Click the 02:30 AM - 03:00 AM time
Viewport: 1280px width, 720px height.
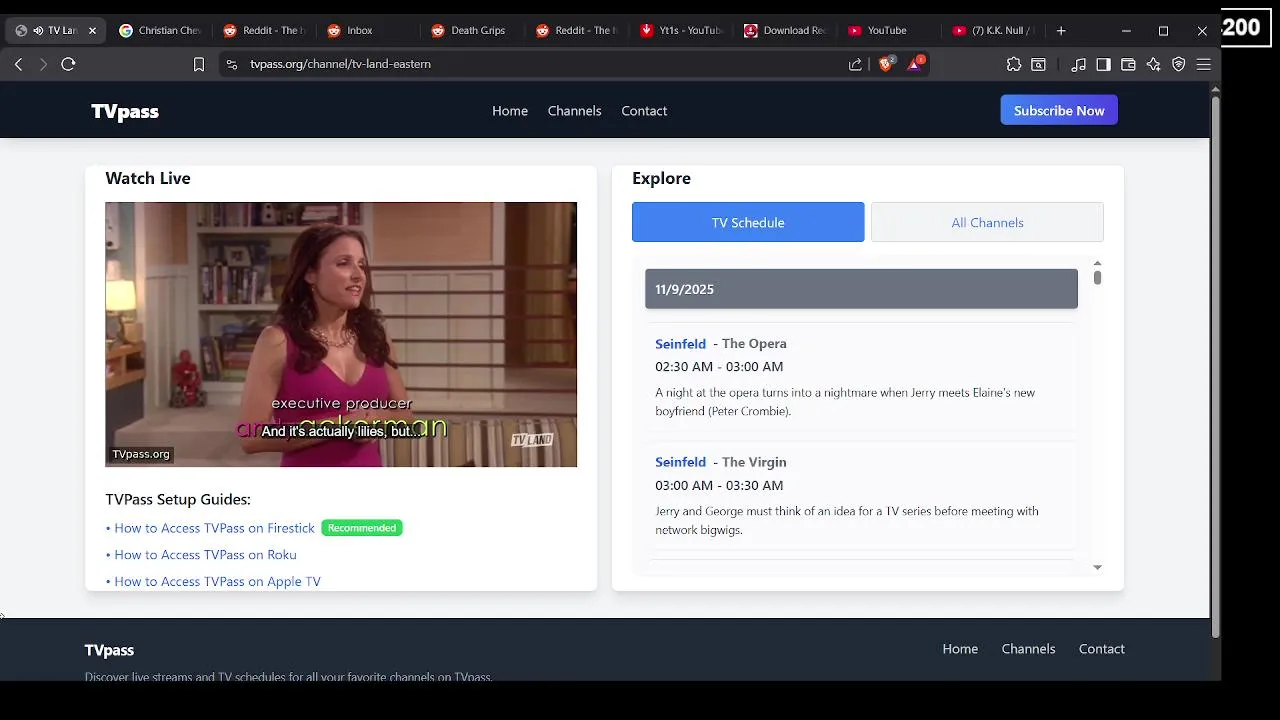pyautogui.click(x=719, y=367)
